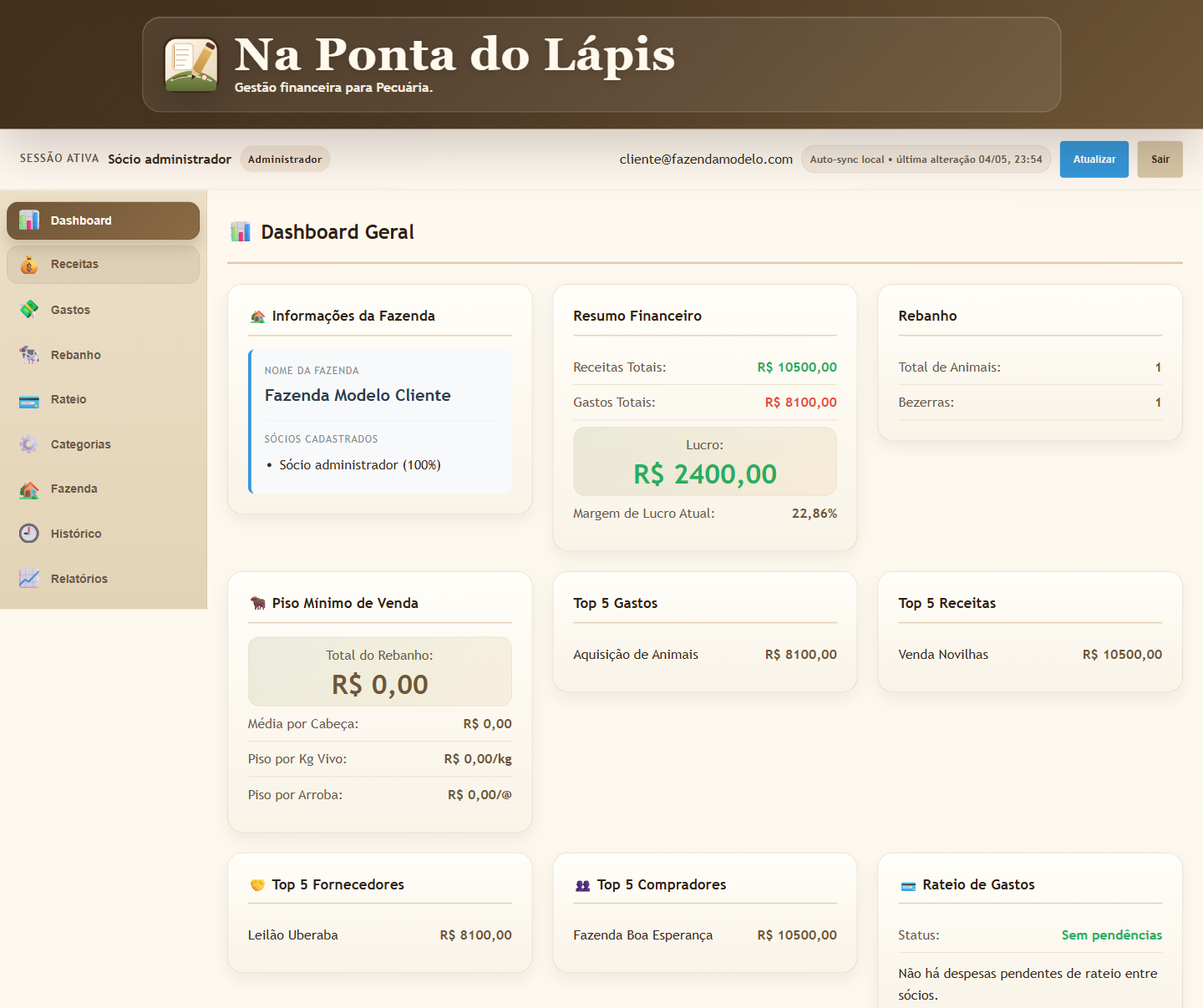
Task: Click the Rateio credit card sidebar icon
Action: point(29,400)
